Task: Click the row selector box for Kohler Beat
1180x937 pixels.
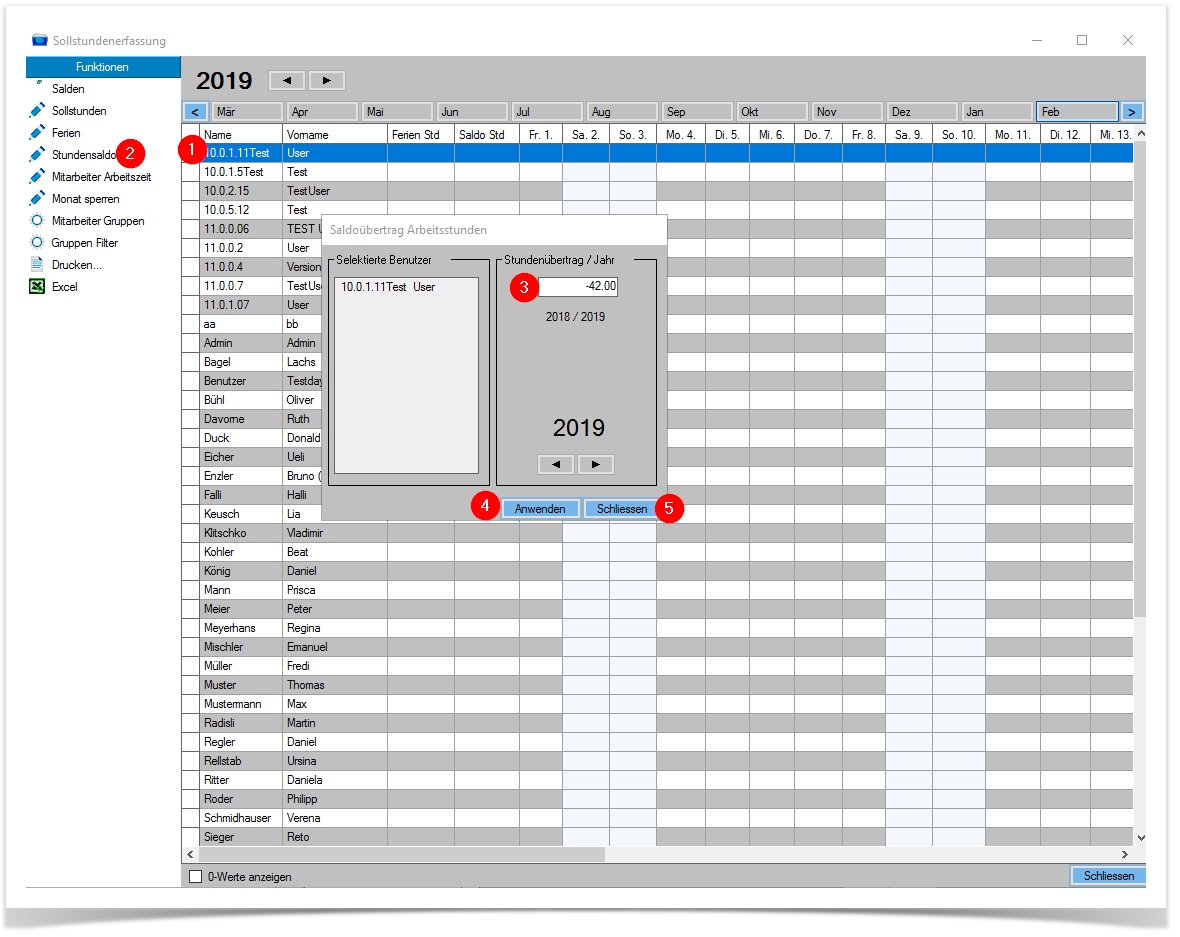Action: (191, 552)
